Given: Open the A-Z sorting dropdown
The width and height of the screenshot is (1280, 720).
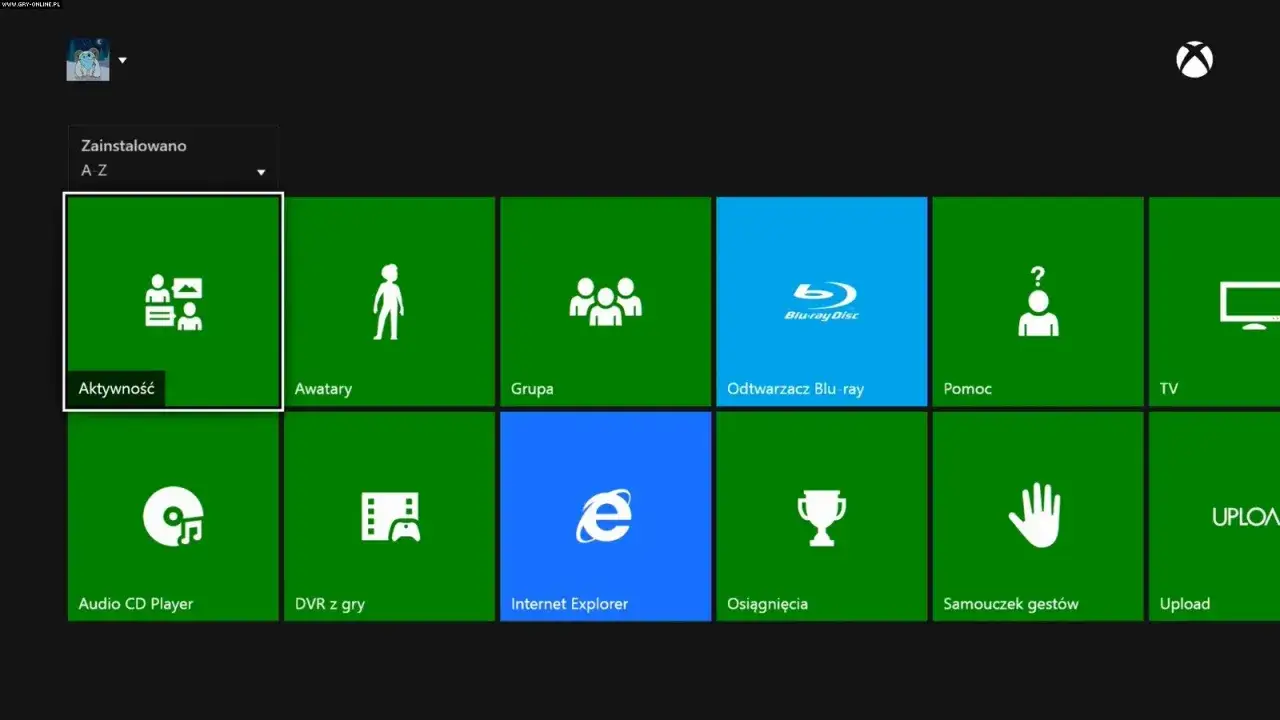Looking at the screenshot, I should 260,170.
